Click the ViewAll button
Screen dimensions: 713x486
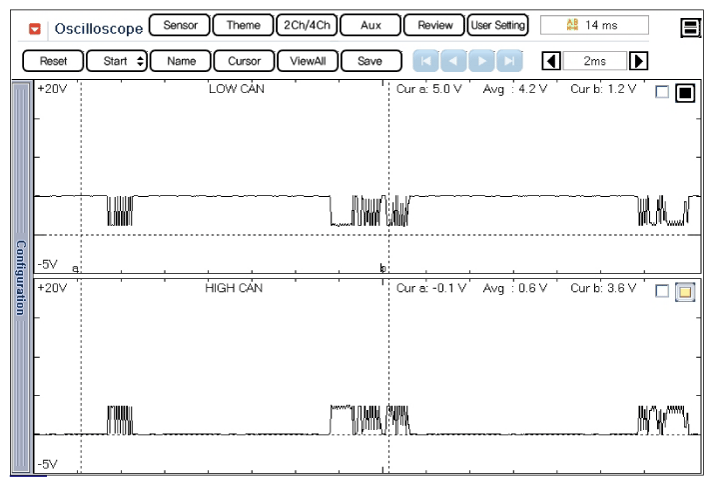(307, 61)
